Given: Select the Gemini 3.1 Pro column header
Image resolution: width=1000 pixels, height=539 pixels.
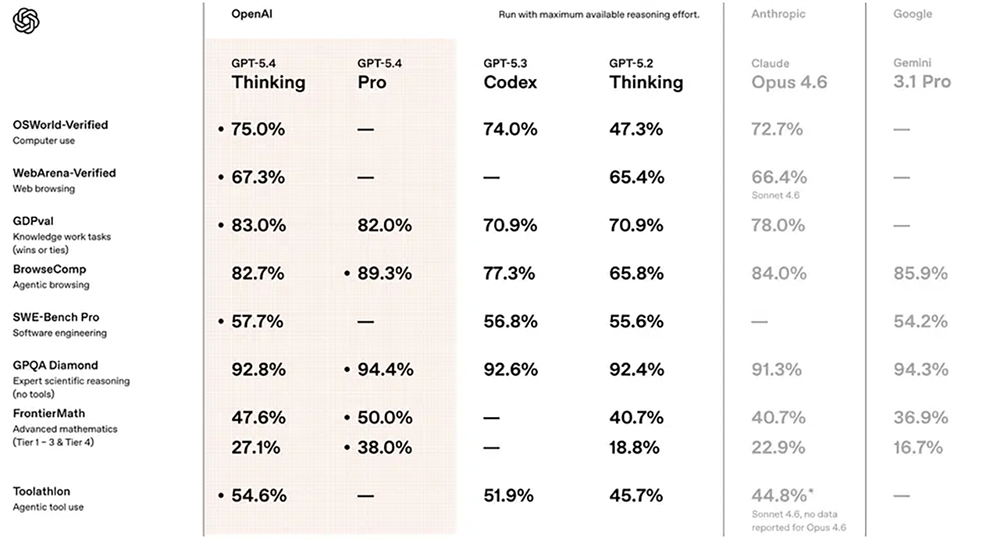Looking at the screenshot, I should tap(921, 75).
